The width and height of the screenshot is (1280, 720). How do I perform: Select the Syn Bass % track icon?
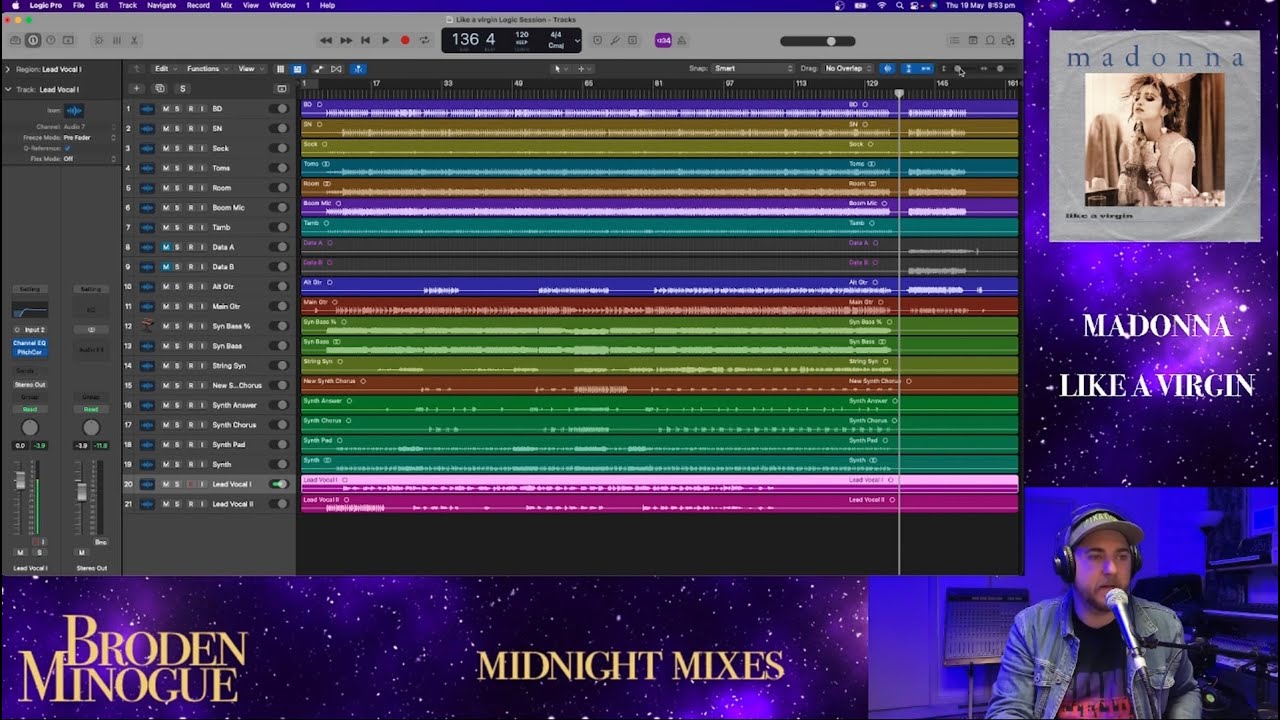pyautogui.click(x=147, y=326)
